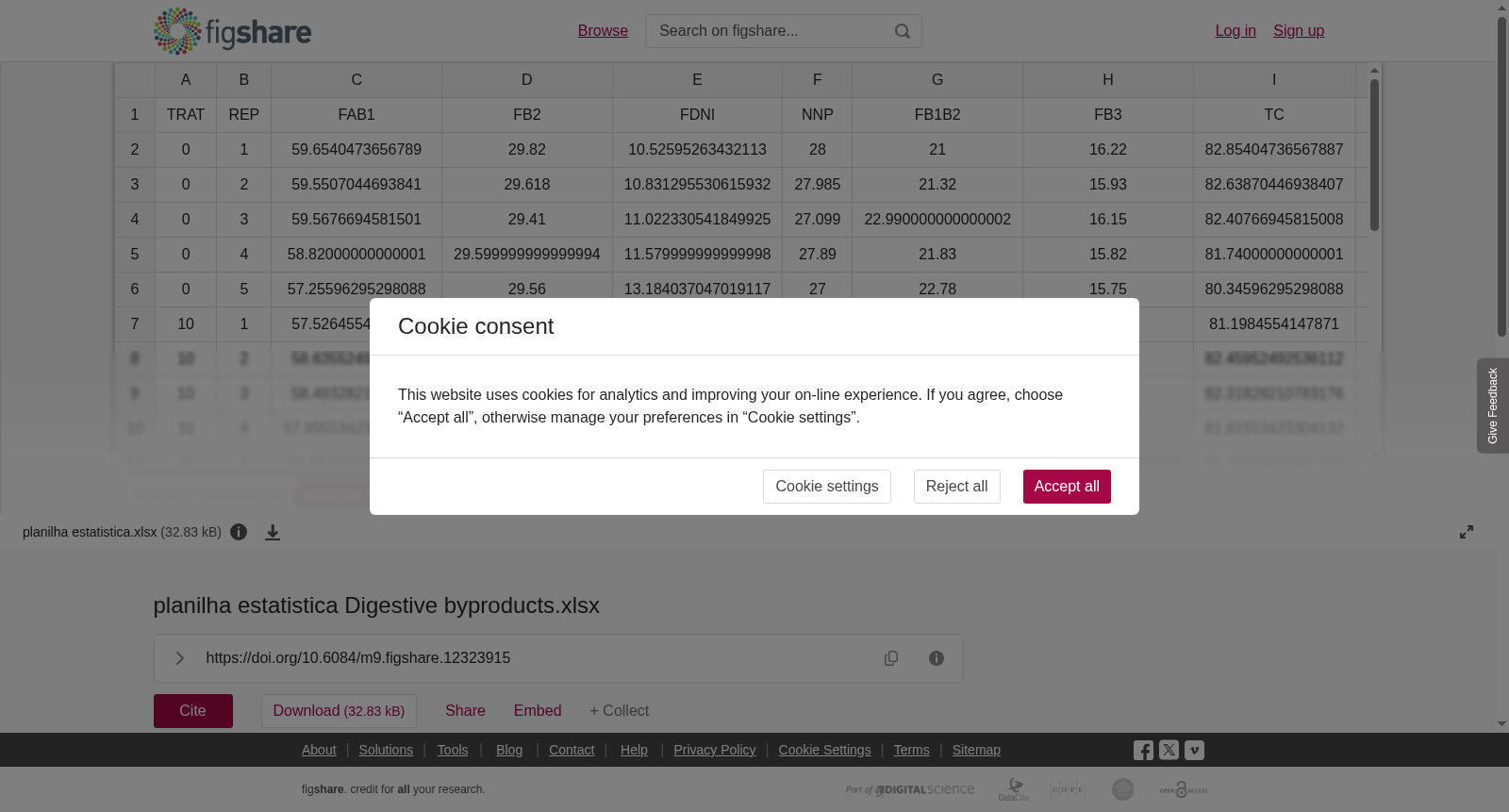The height and width of the screenshot is (812, 1509).
Task: Download planilha estatistica.xlsx via arrow icon
Action: [273, 533]
